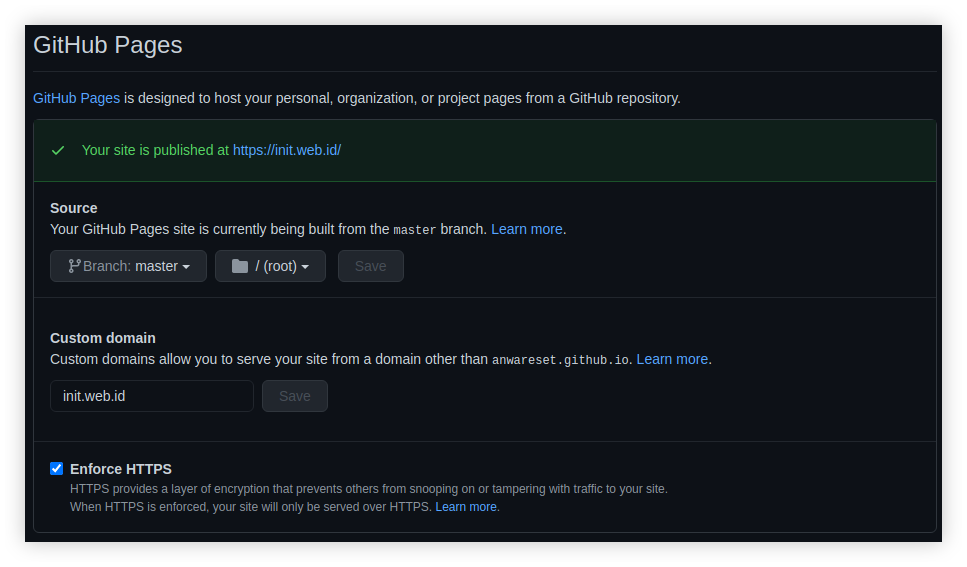This screenshot has height=567, width=967.
Task: Visit the published site https://init.web.id/
Action: pyautogui.click(x=287, y=150)
